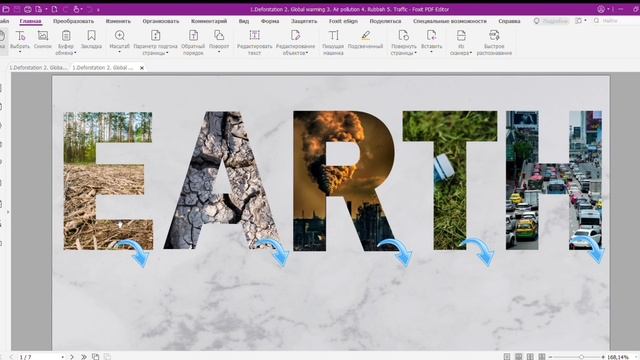Open file using the folder icon
Viewport: 640px width, 360px height.
[x=6, y=9]
